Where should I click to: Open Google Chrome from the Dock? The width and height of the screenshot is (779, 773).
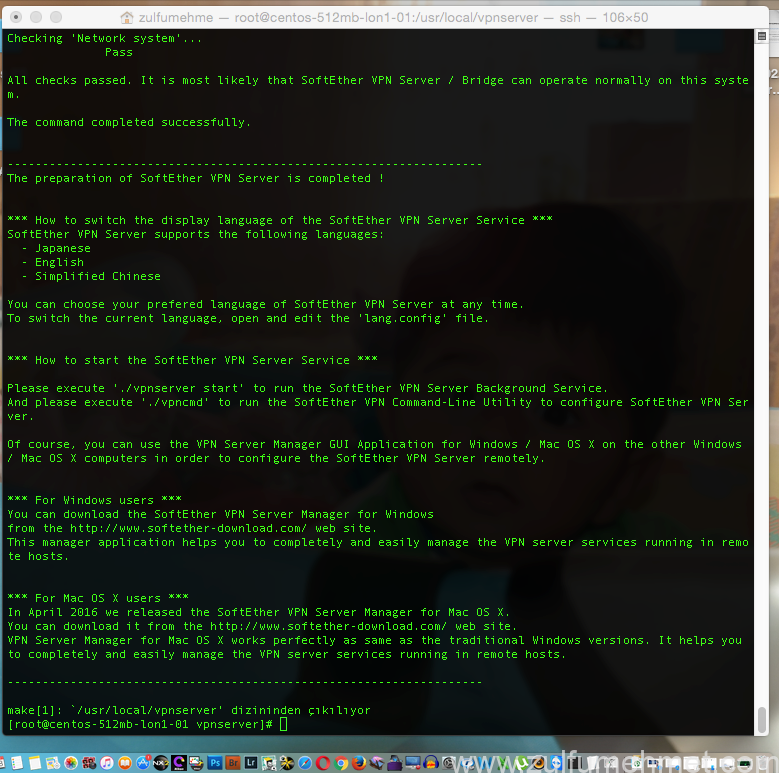(x=341, y=763)
